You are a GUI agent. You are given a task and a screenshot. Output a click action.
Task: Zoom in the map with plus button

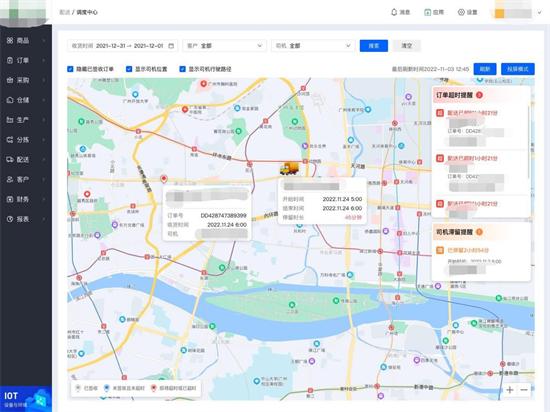tap(510, 390)
